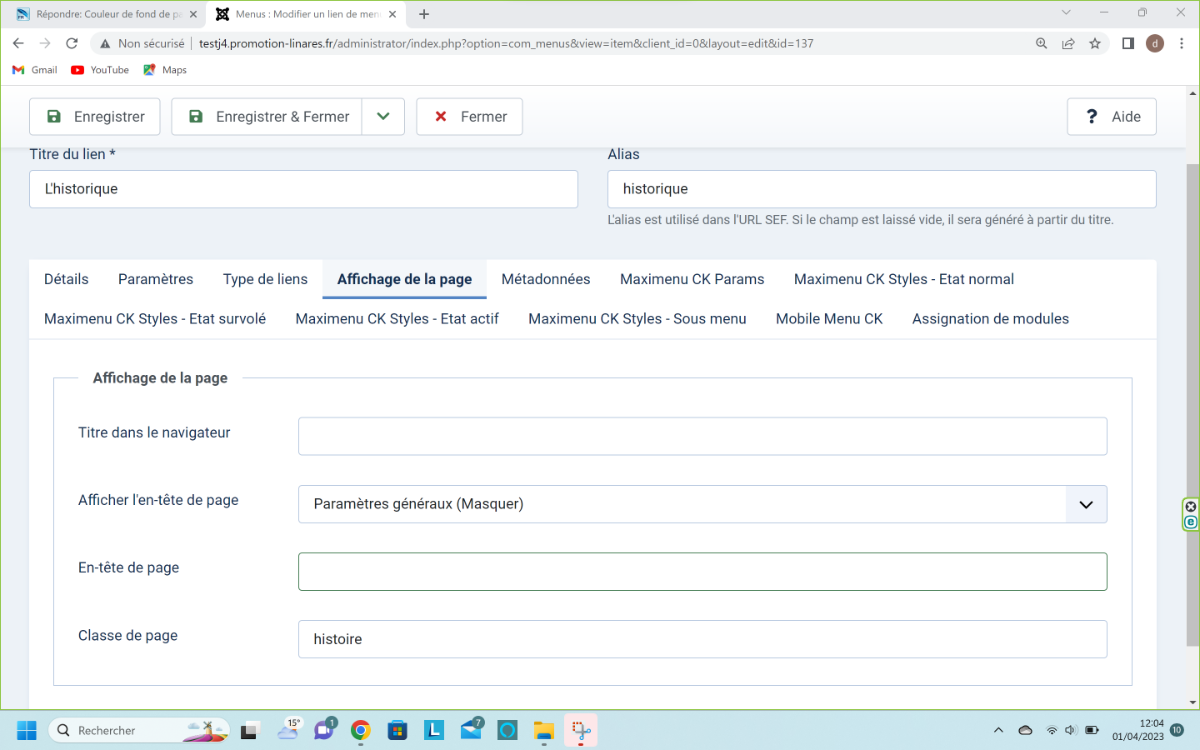Open the Mail app in taskbar
Image resolution: width=1200 pixels, height=750 pixels.
pyautogui.click(x=471, y=730)
